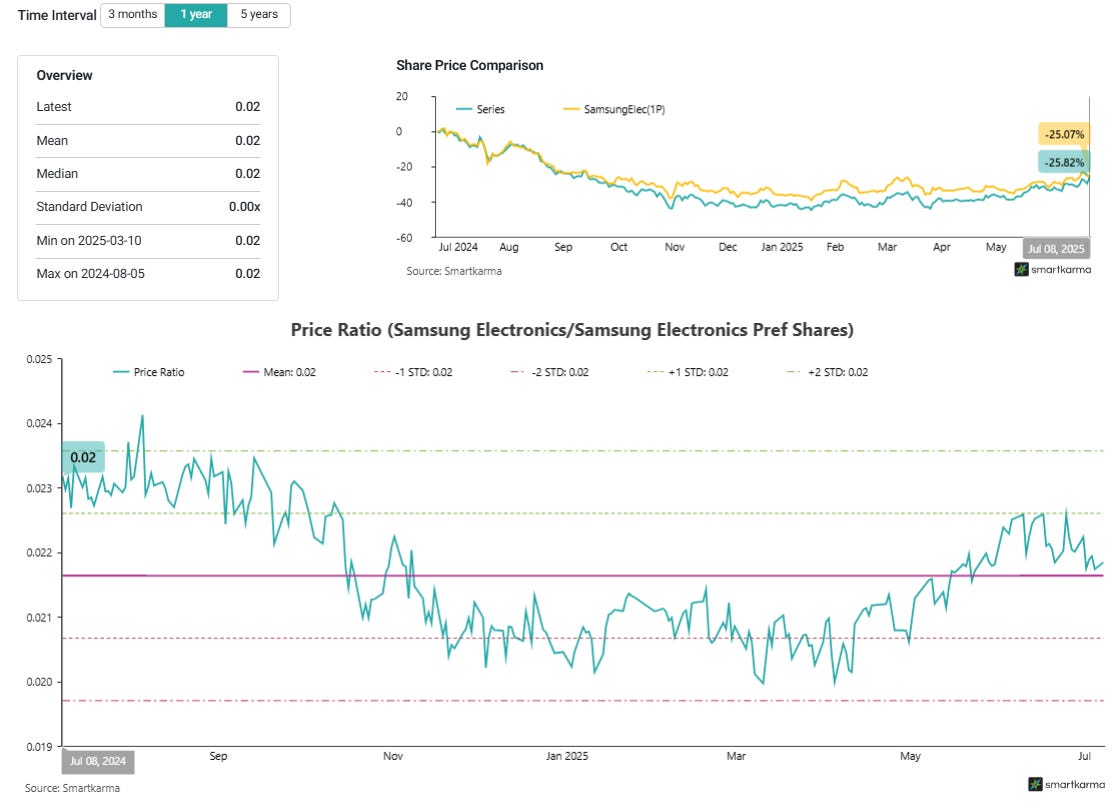Click the 0.00x standard deviation value

point(245,207)
